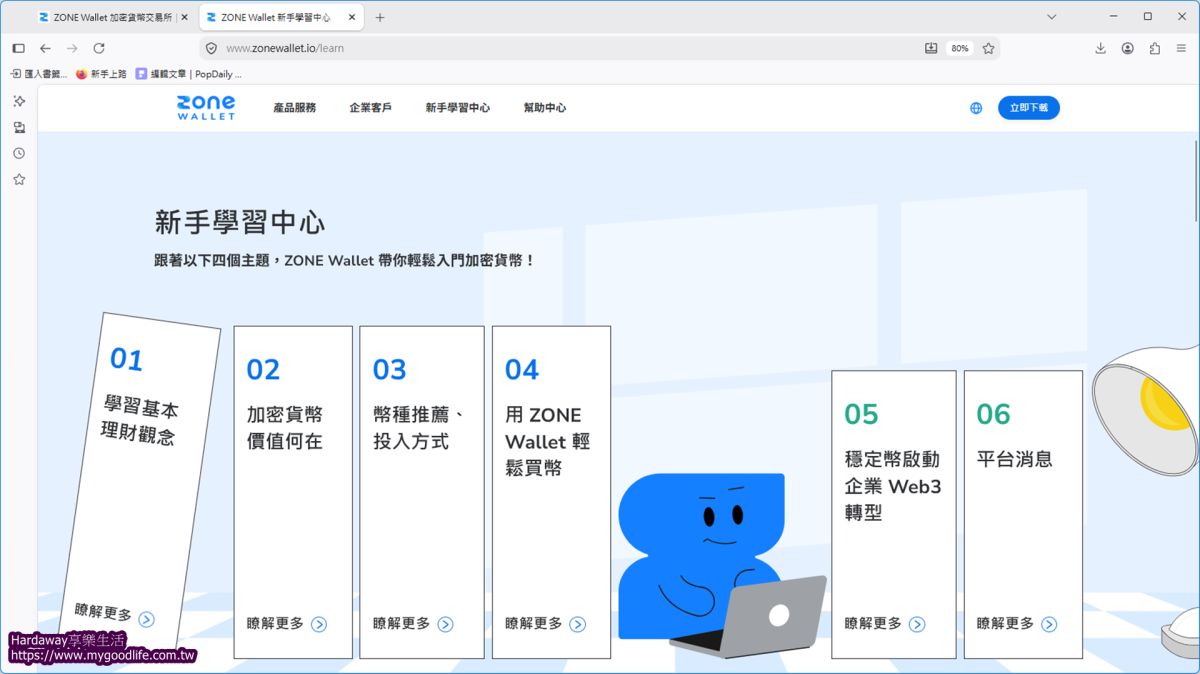This screenshot has width=1200, height=674.
Task: Open the 企業客戶 menu
Action: (370, 108)
